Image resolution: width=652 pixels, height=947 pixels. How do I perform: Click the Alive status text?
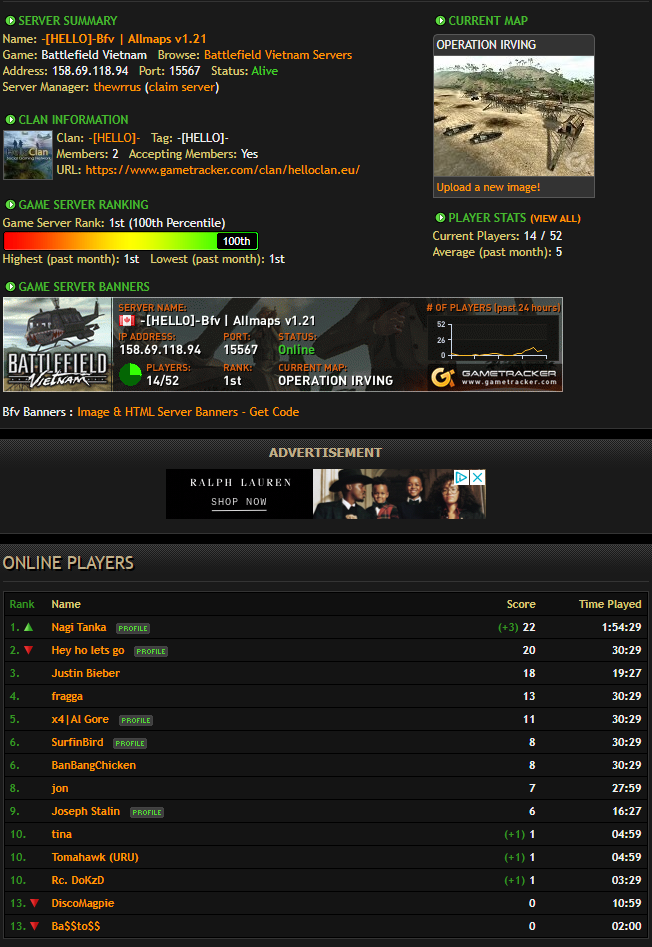click(264, 71)
